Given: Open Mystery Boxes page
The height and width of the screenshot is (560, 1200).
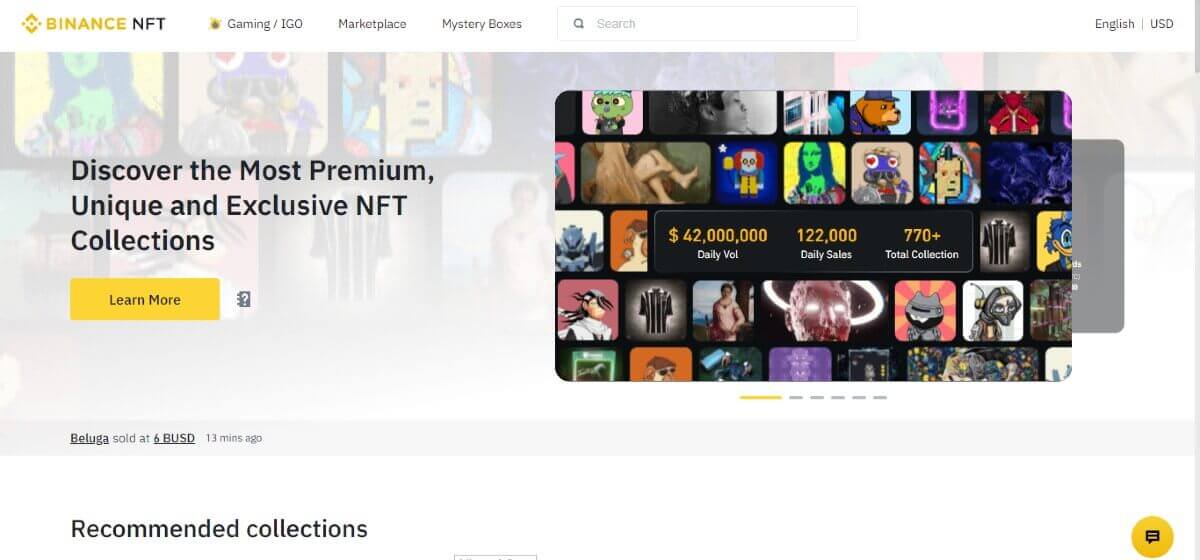Looking at the screenshot, I should point(482,24).
